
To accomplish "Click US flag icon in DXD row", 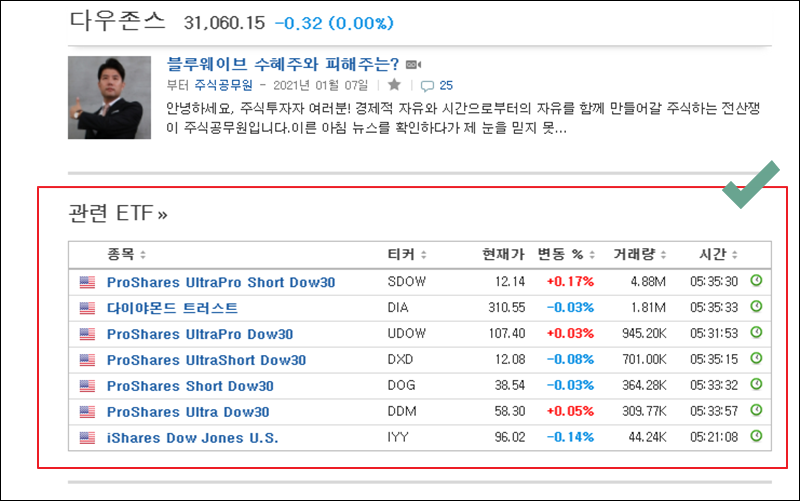I will coord(87,360).
